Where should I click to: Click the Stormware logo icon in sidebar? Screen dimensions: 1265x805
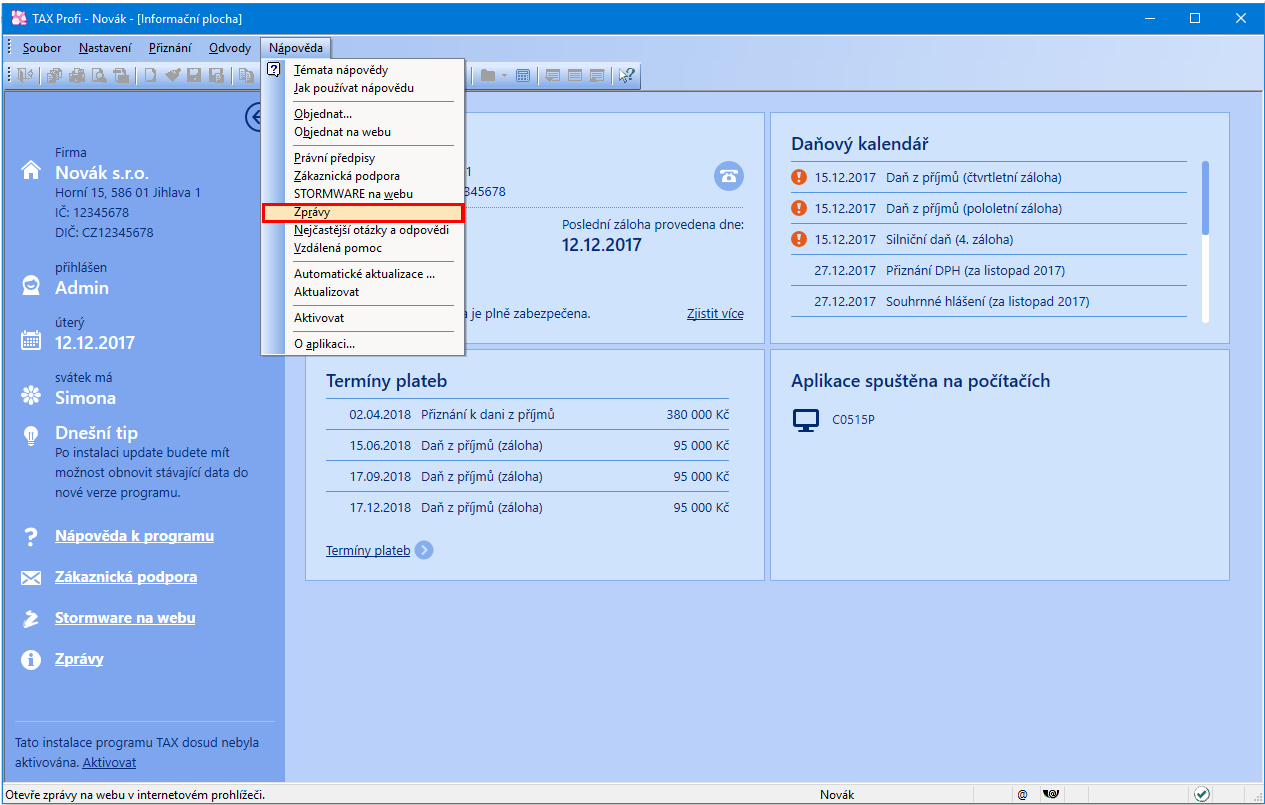coord(31,619)
